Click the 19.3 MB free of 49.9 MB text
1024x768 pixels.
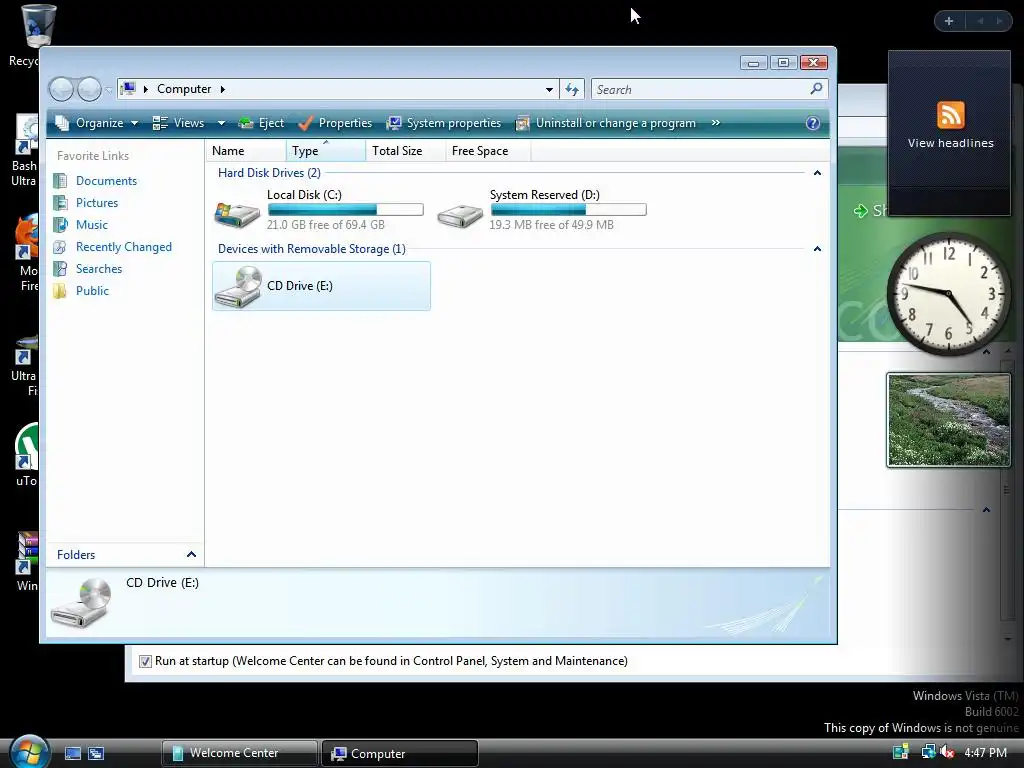coord(552,225)
